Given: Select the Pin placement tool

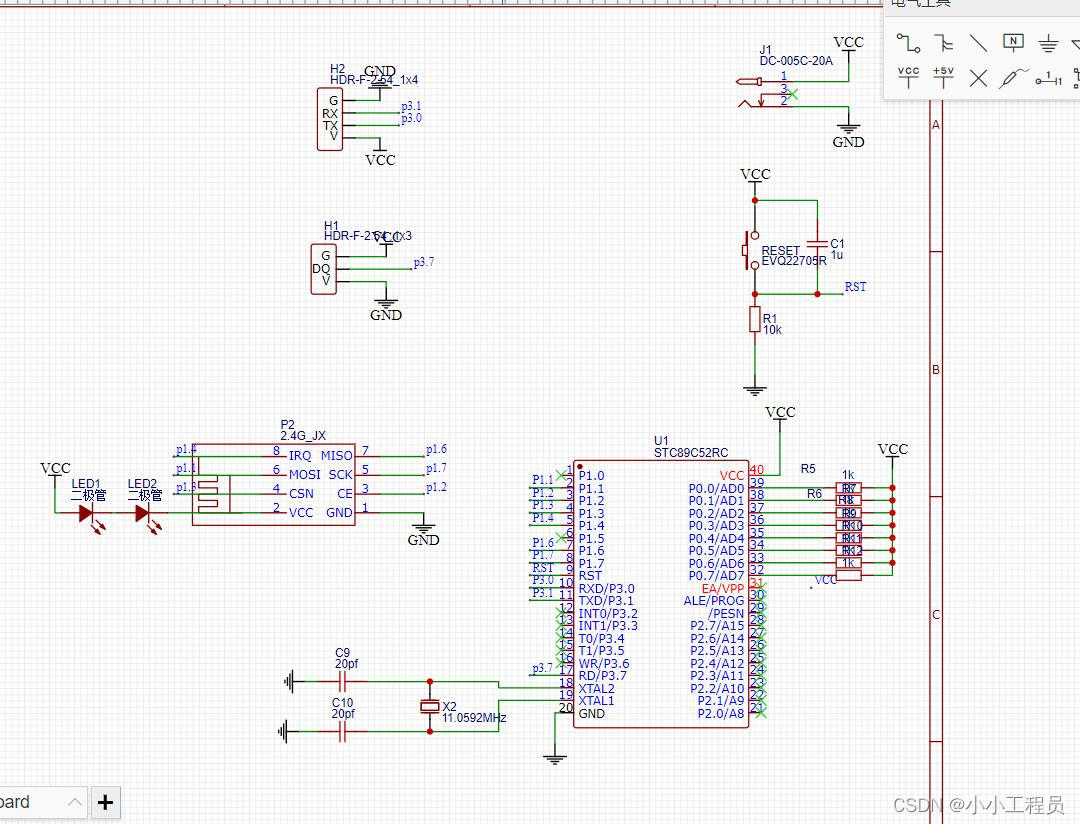Looking at the screenshot, I should click(1048, 78).
